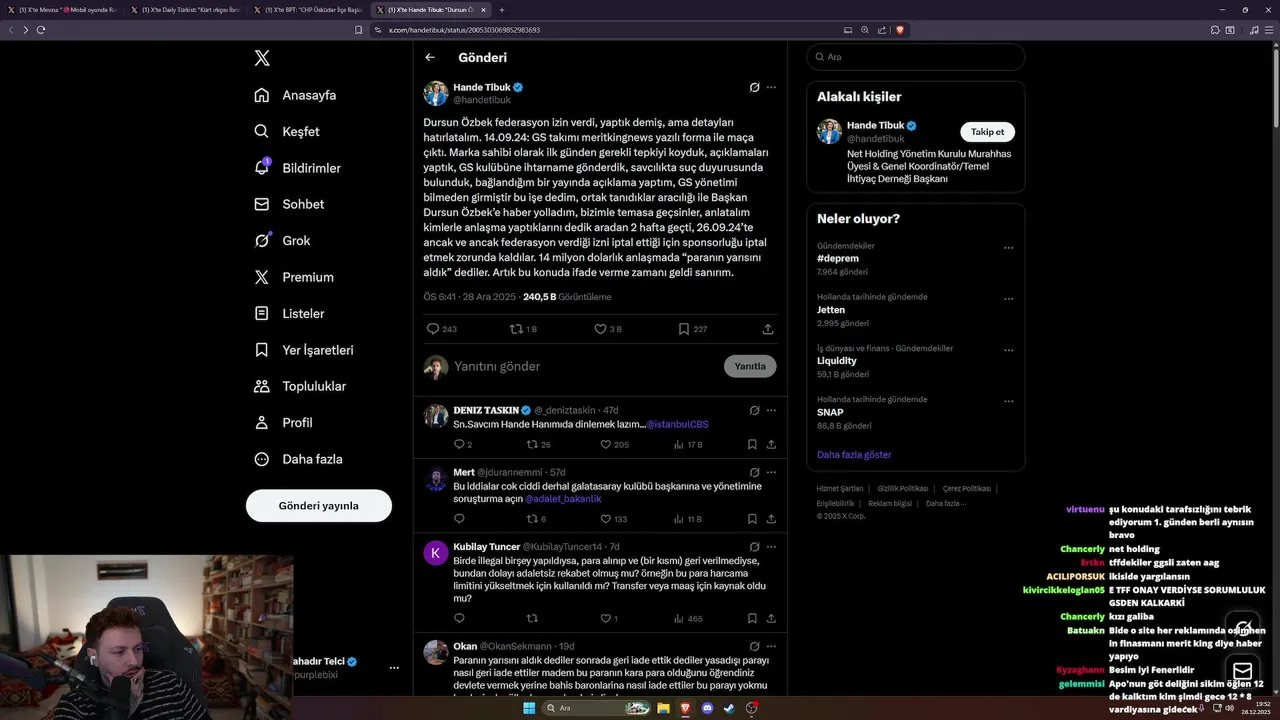Screen dimensions: 1280x720
Task: Open the @istanbulCBS mention link
Action: (677, 424)
